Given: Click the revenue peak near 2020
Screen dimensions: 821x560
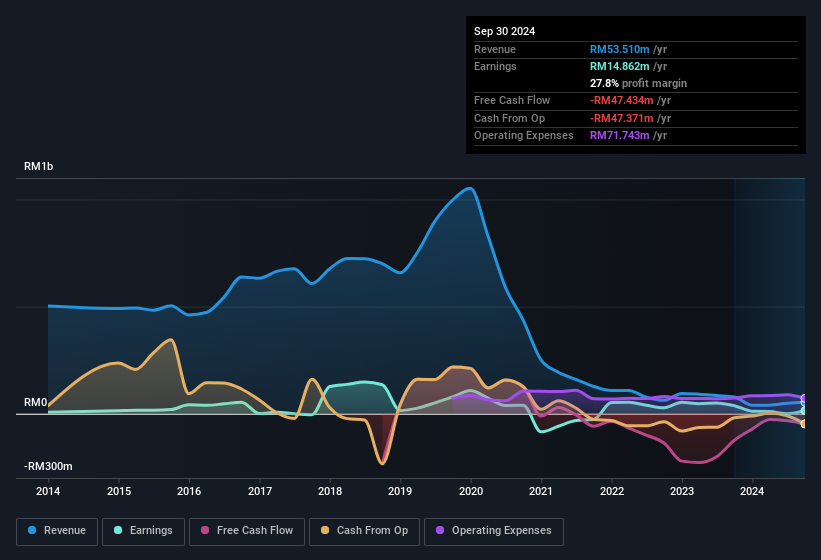Looking at the screenshot, I should (x=470, y=188).
